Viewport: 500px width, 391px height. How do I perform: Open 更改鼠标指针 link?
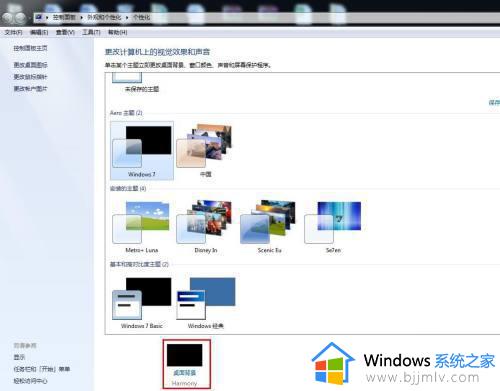tap(30, 77)
